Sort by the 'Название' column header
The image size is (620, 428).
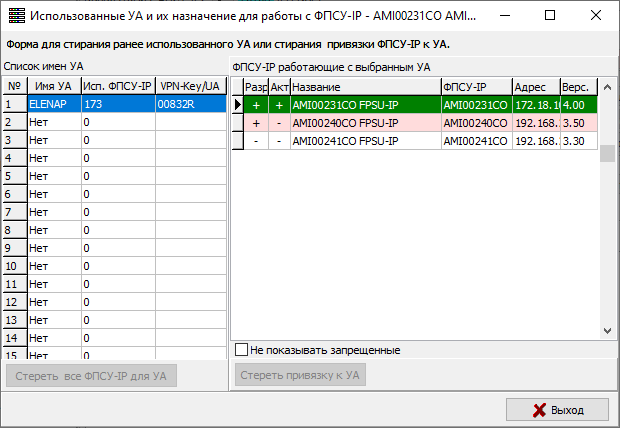click(364, 87)
